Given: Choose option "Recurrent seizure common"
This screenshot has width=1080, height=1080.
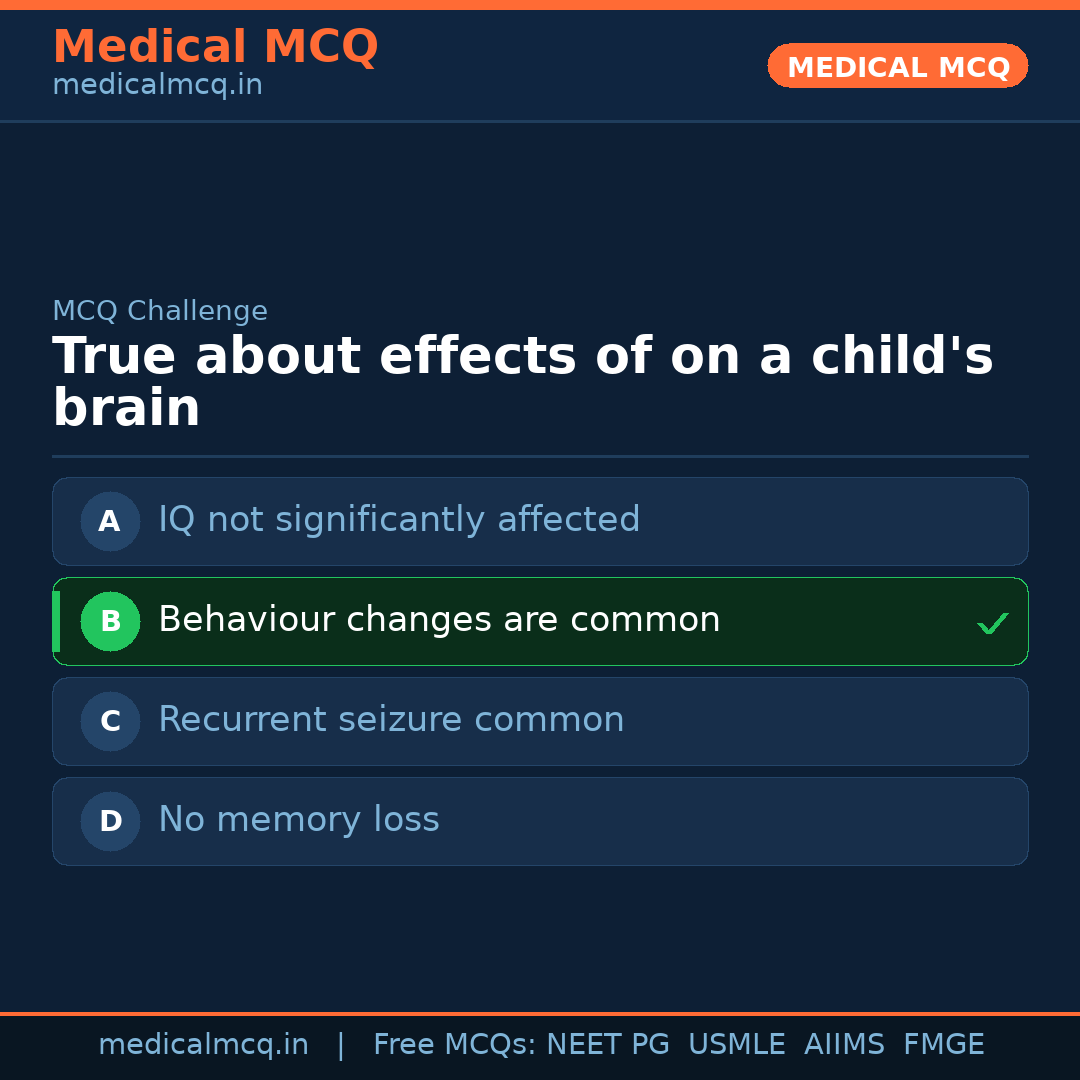Looking at the screenshot, I should 391,720.
